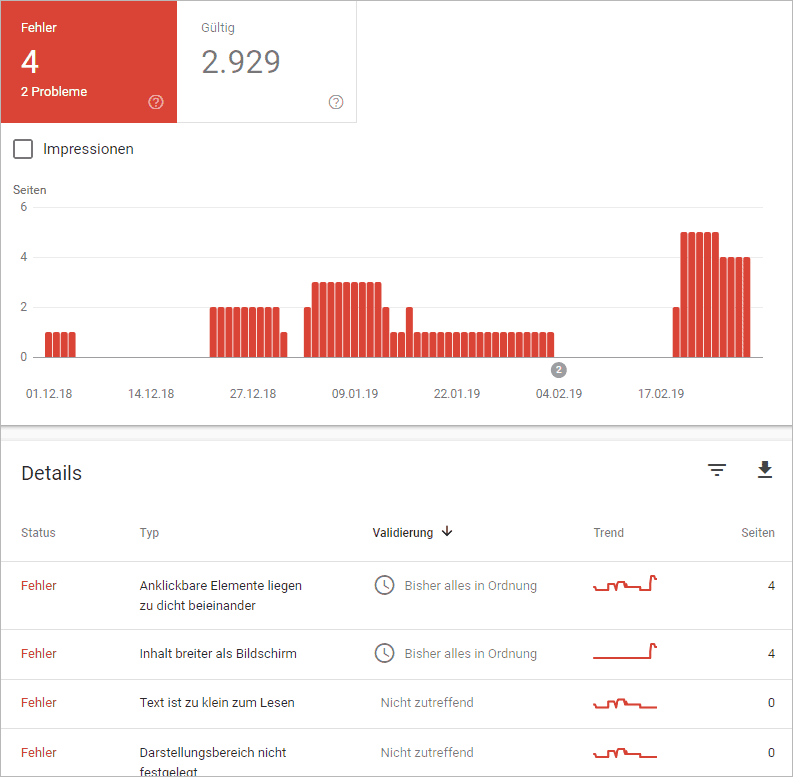Image resolution: width=793 pixels, height=777 pixels.
Task: Open the filter icon in Details
Action: coord(717,470)
